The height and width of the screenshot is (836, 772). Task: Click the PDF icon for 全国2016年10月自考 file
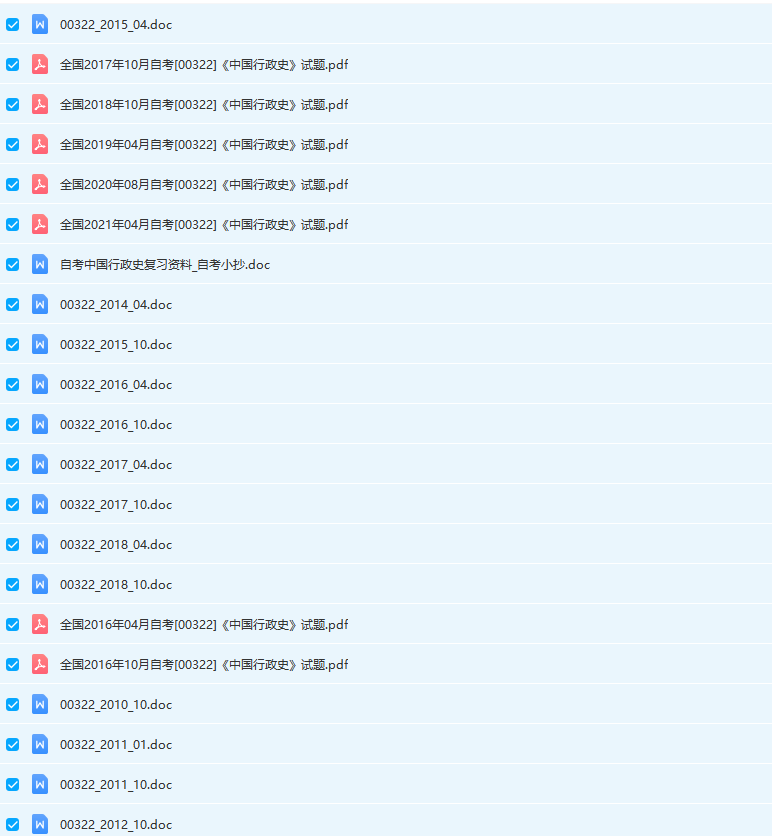tap(40, 664)
